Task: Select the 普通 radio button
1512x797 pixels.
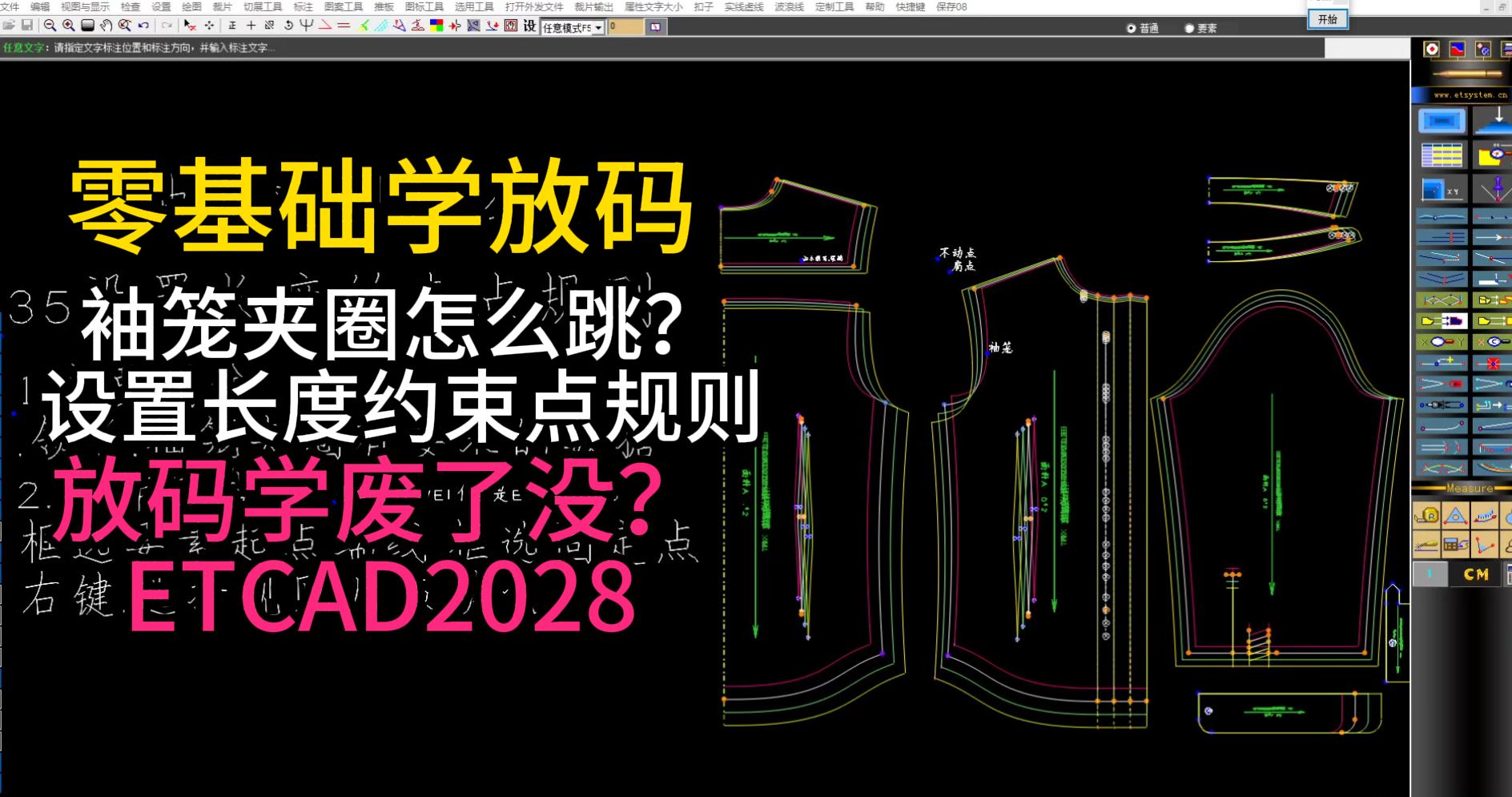Action: (1132, 28)
